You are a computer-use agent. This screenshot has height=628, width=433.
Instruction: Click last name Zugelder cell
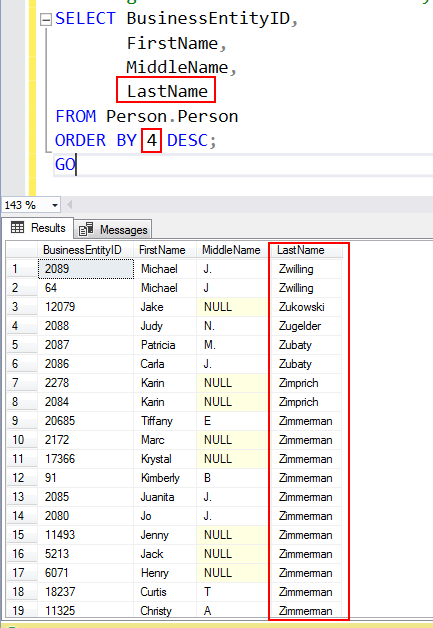coord(306,326)
